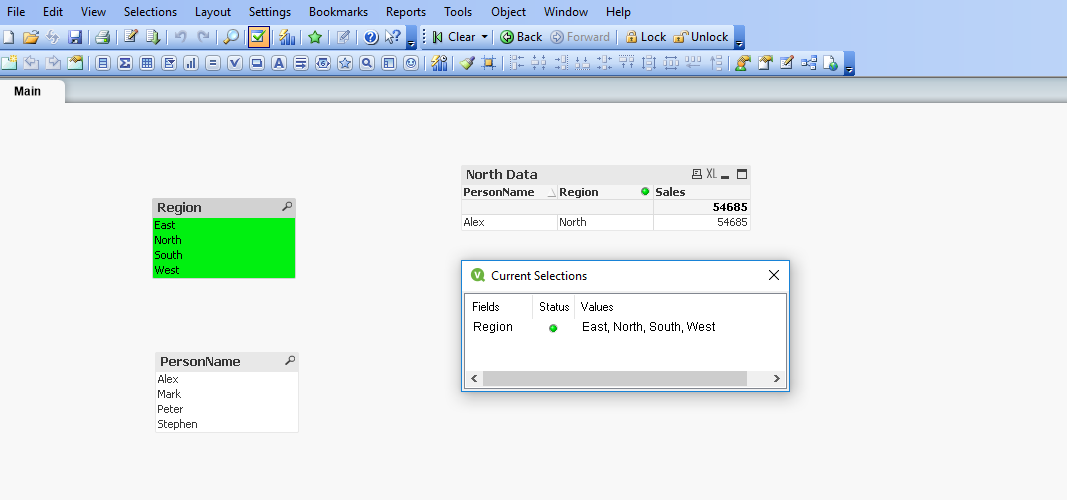Click the Current Selections horizontal scrollbar right arrow
Screen dimensions: 1067x500
click(x=776, y=379)
